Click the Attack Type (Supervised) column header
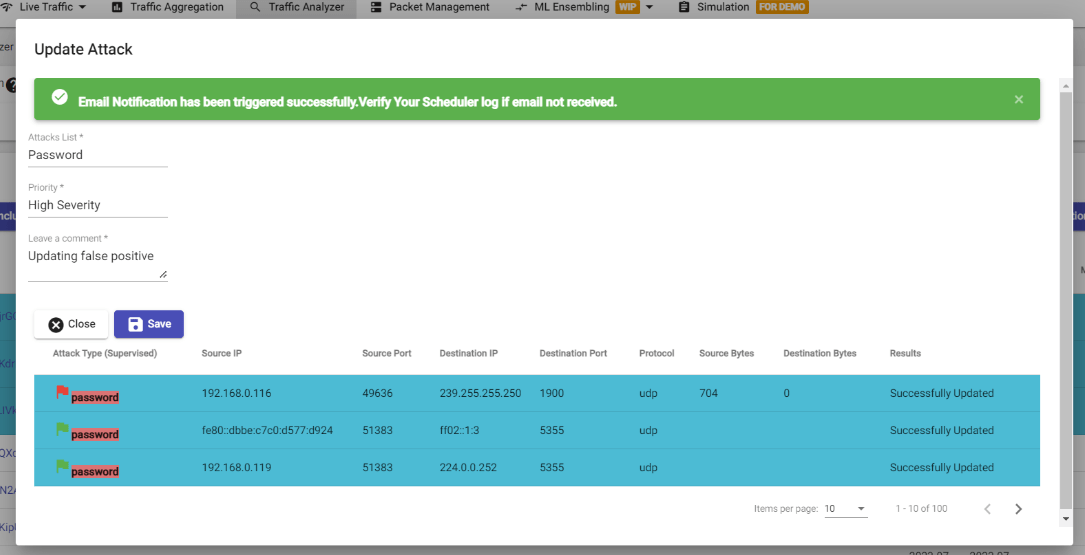The height and width of the screenshot is (555, 1085). [x=105, y=353]
